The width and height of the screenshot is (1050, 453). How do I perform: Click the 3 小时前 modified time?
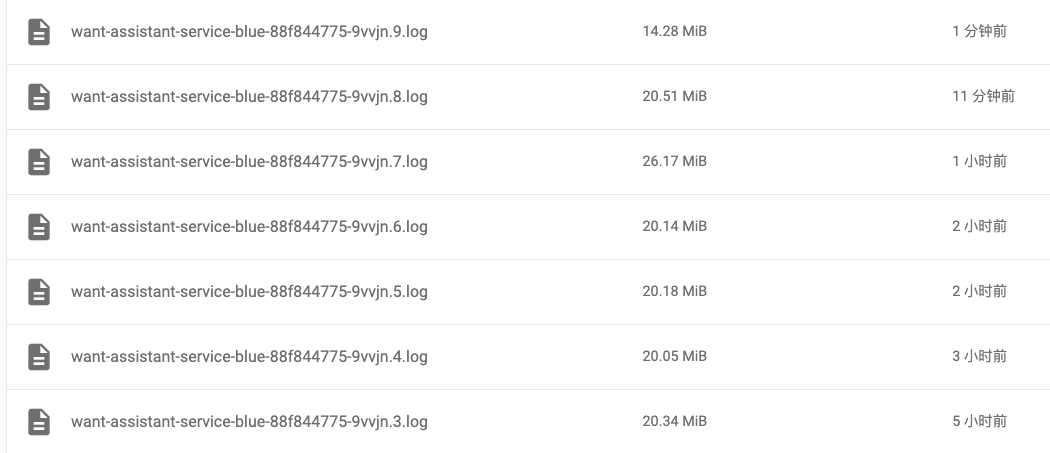[979, 357]
